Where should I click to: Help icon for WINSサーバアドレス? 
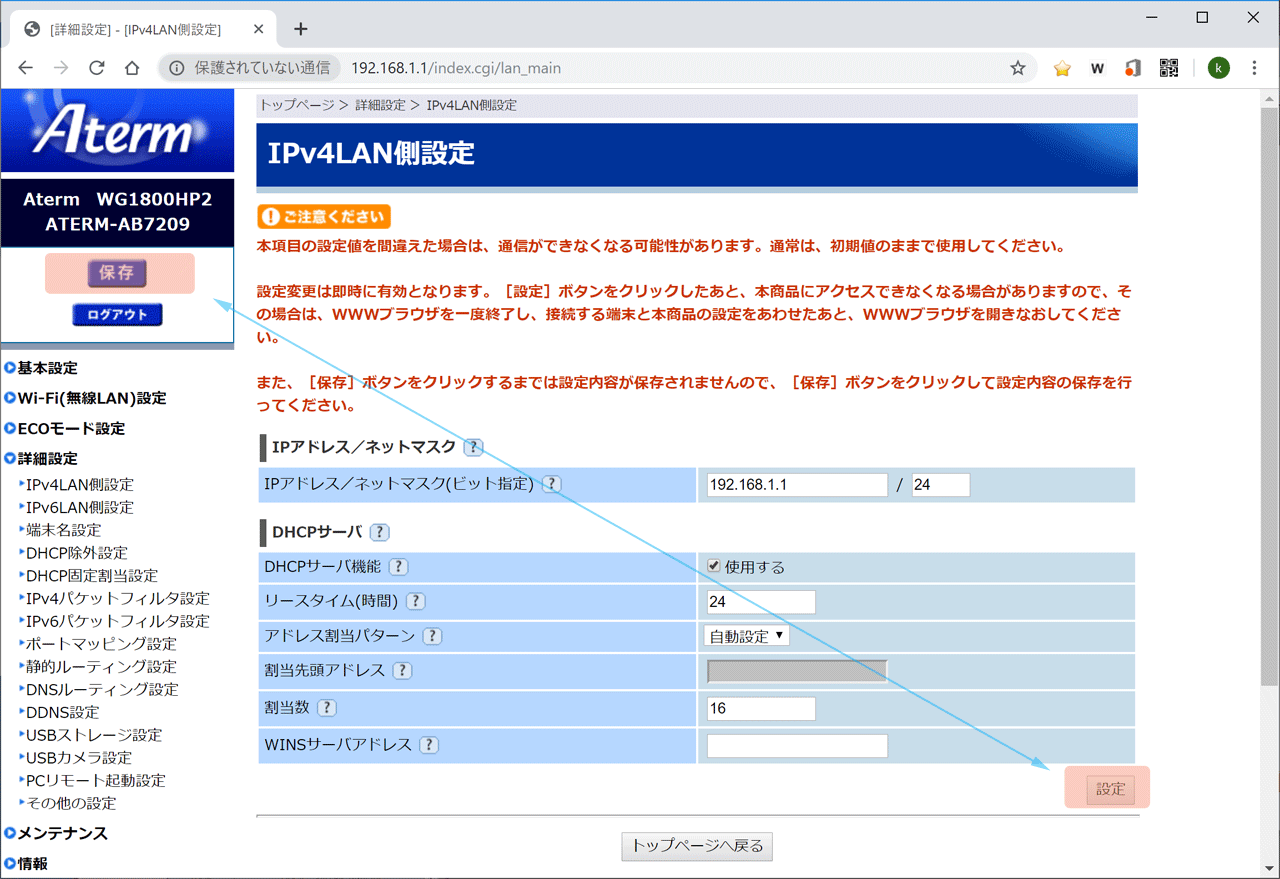428,745
